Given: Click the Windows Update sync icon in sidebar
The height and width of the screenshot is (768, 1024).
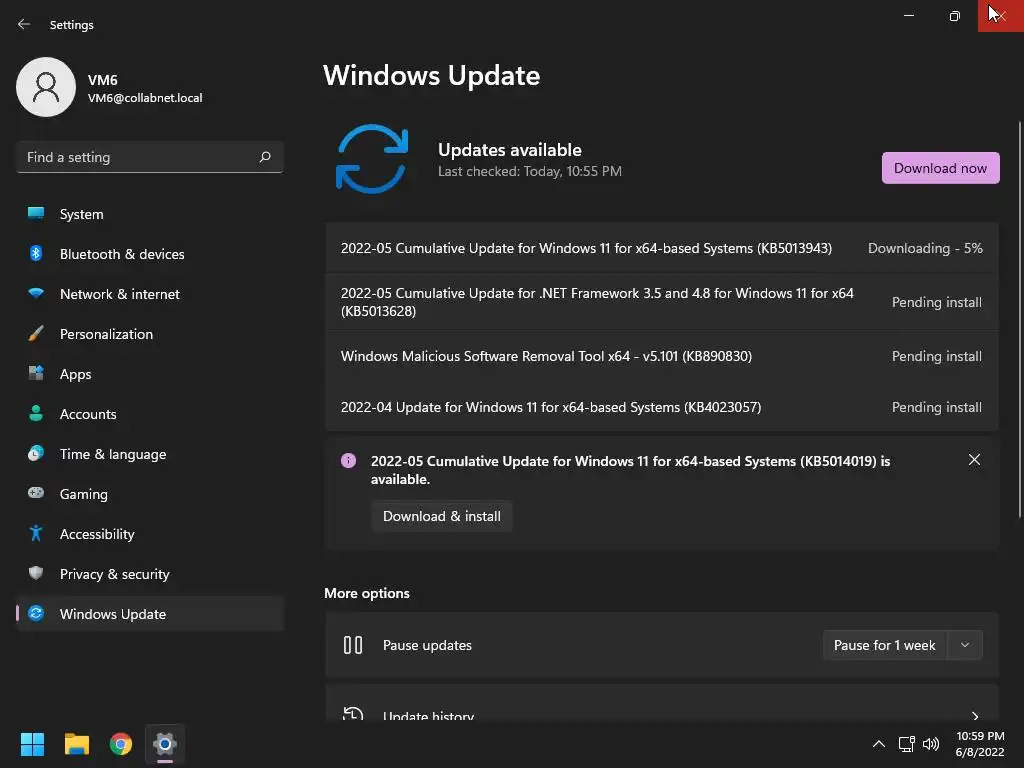Looking at the screenshot, I should click(36, 613).
